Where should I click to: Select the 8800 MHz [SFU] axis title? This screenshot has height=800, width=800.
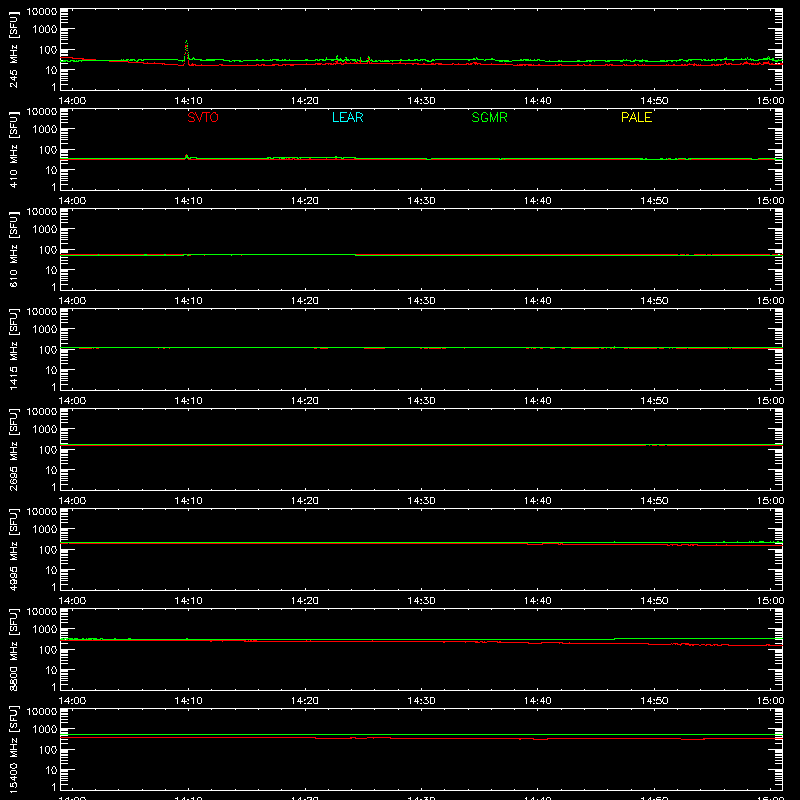[x=13, y=649]
